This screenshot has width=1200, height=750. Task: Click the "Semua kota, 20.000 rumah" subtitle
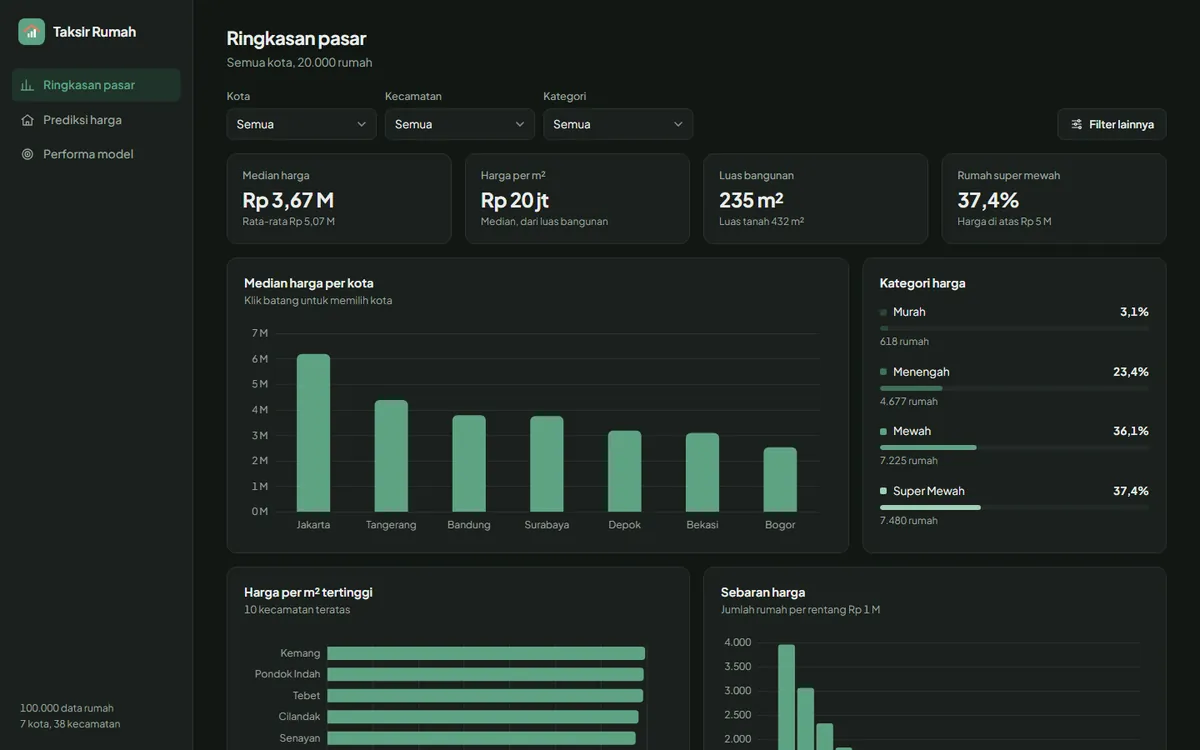(300, 62)
